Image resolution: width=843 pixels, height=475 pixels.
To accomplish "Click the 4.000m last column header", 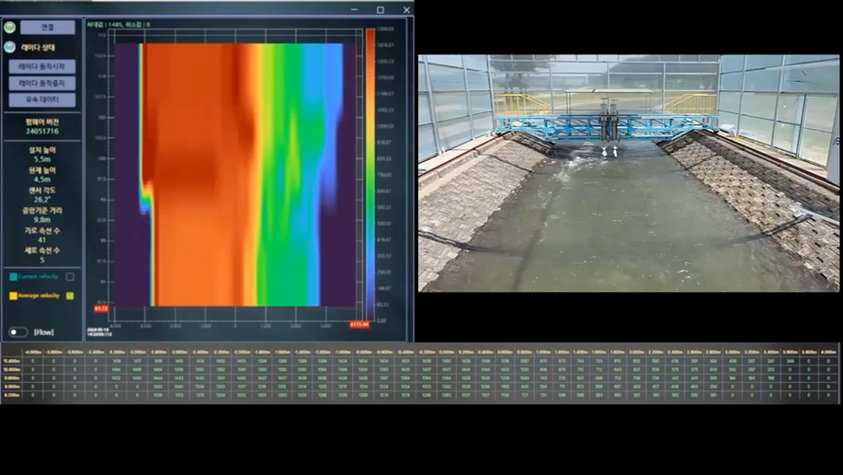I will [828, 352].
